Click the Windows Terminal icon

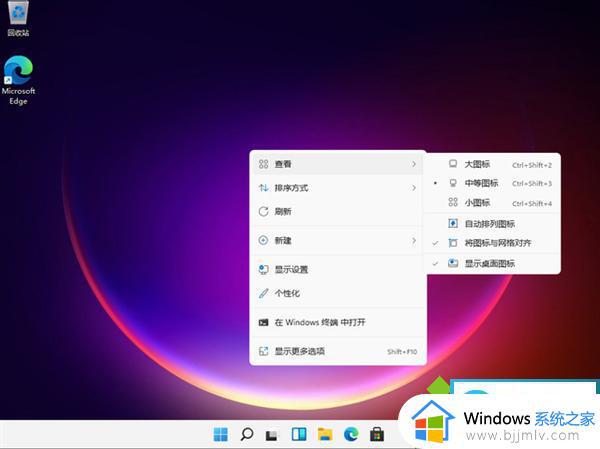263,322
